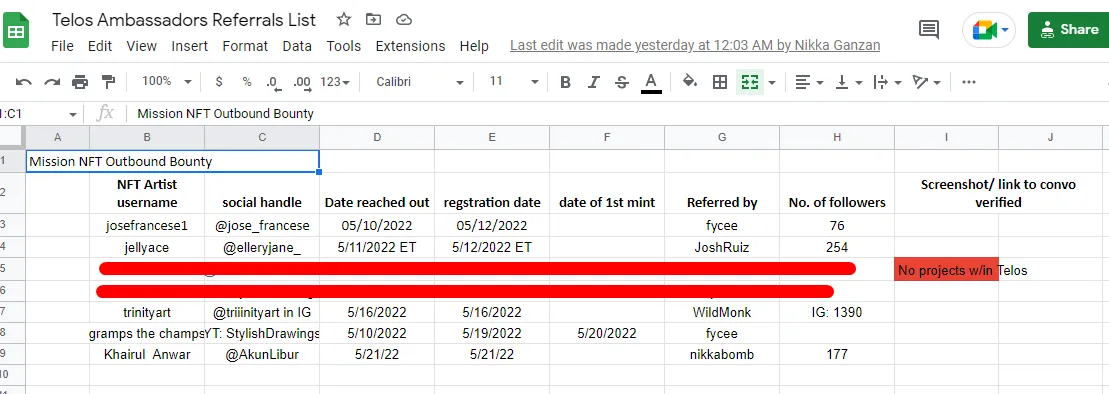Start a Google Meet call
1109x394 pixels.
[989, 30]
